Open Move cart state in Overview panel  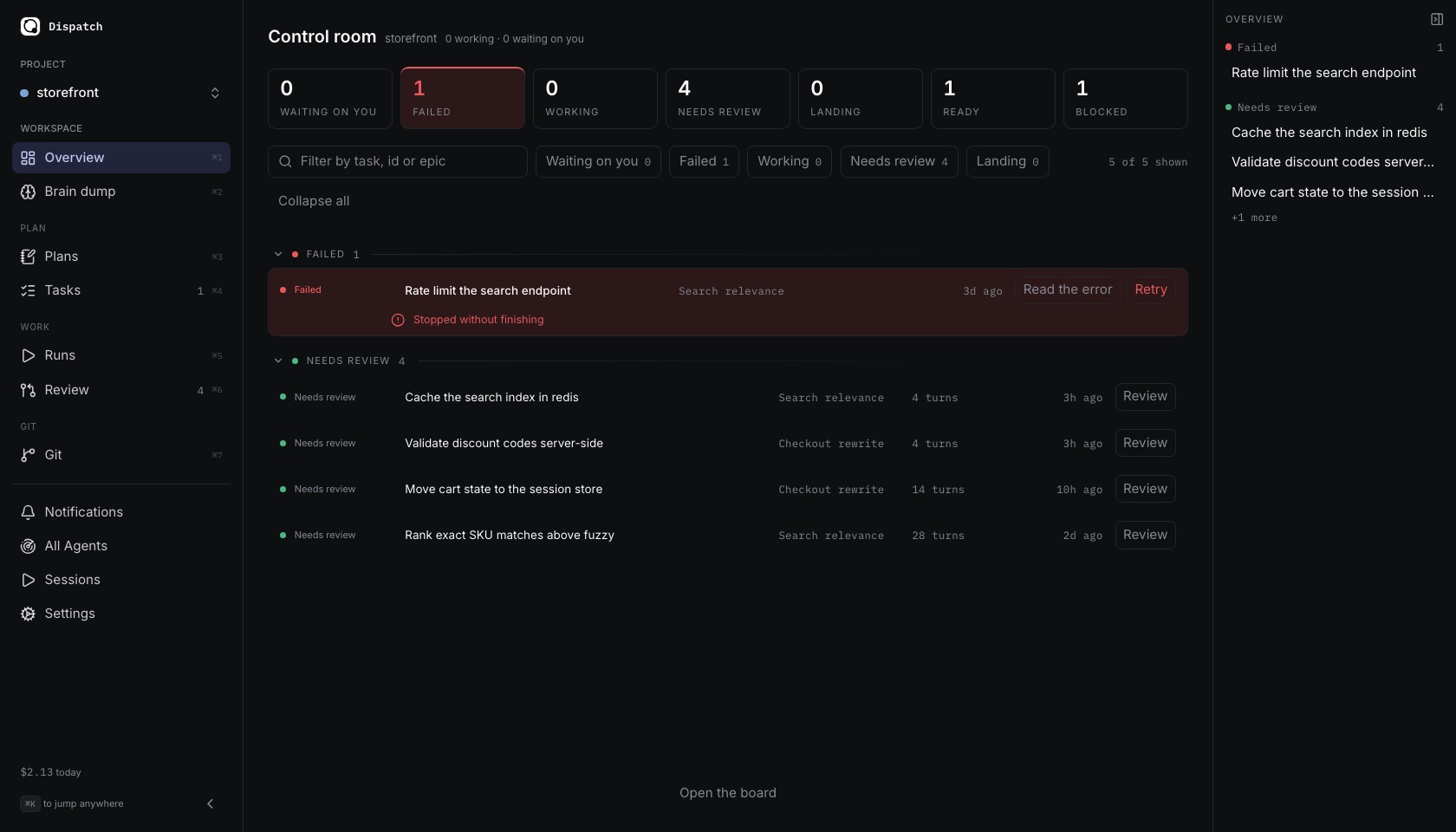1333,192
